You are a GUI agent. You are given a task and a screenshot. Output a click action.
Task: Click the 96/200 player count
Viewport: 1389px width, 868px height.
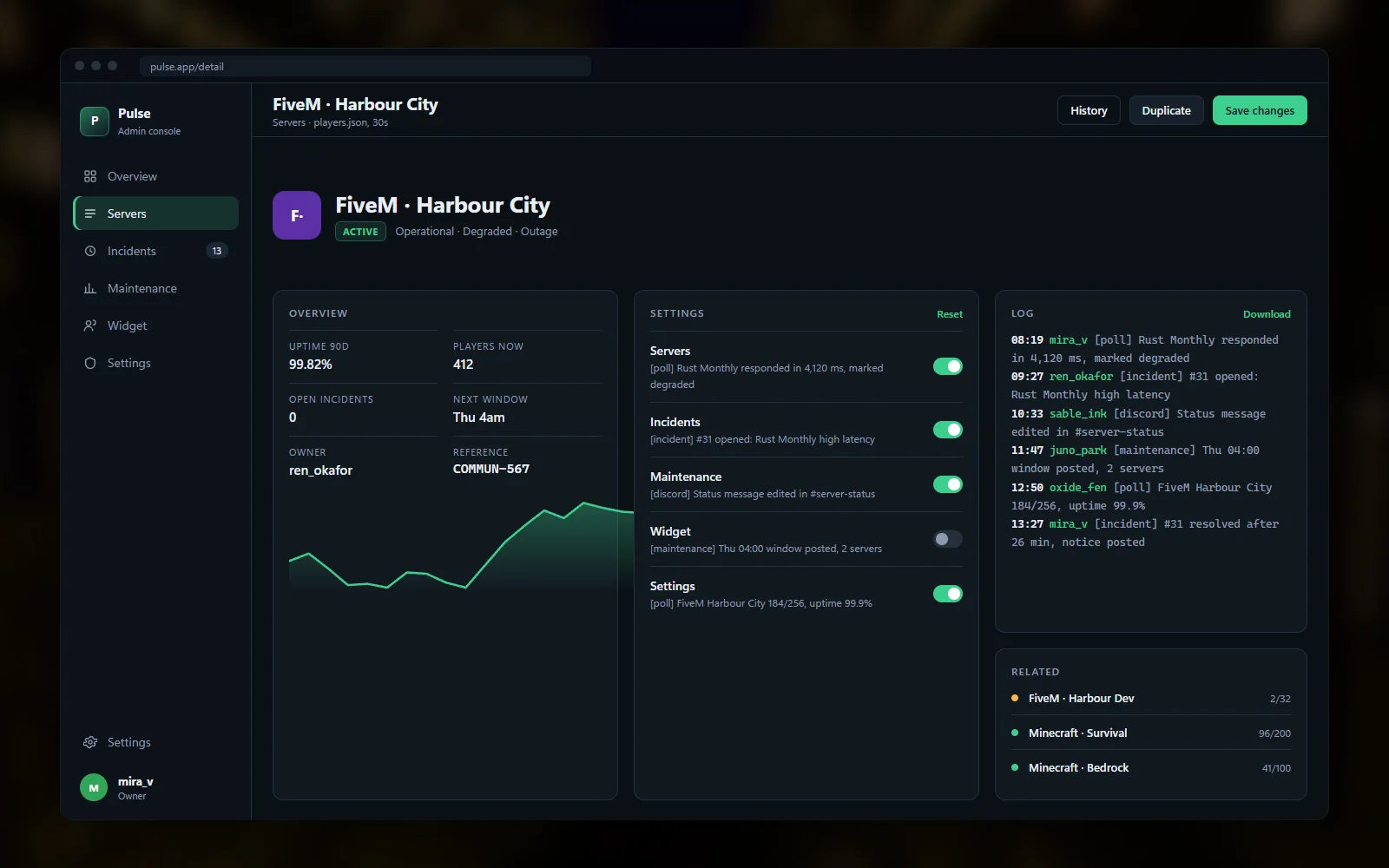(1274, 733)
